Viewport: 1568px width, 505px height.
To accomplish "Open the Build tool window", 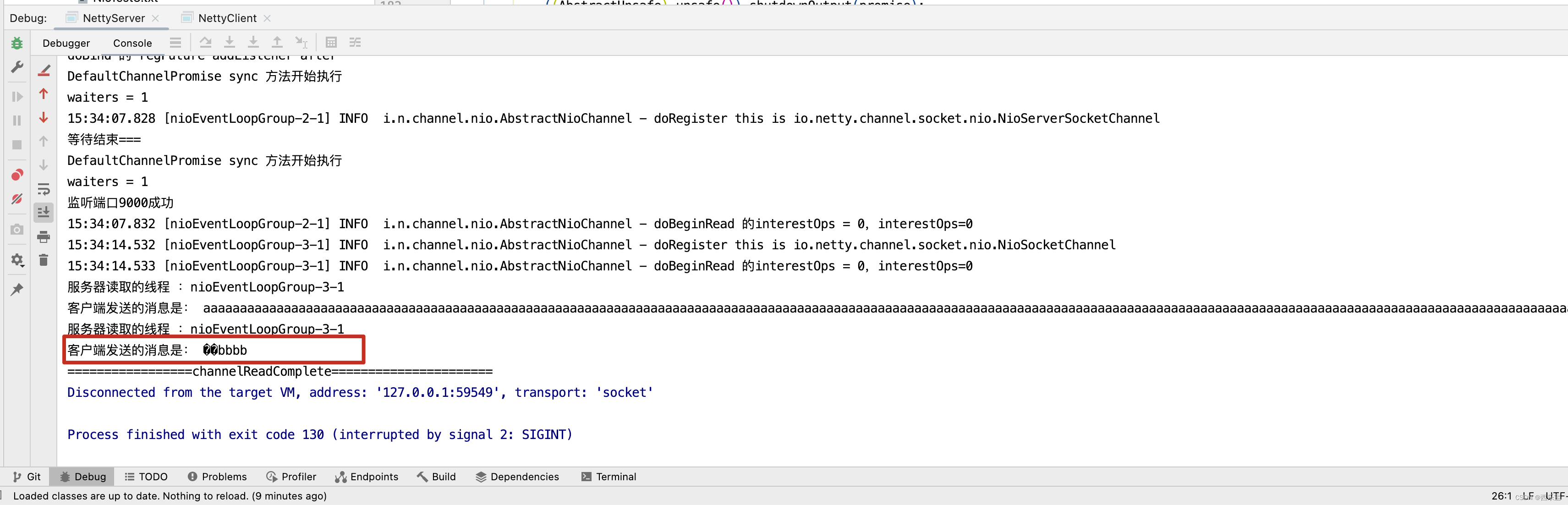I will pos(436,477).
